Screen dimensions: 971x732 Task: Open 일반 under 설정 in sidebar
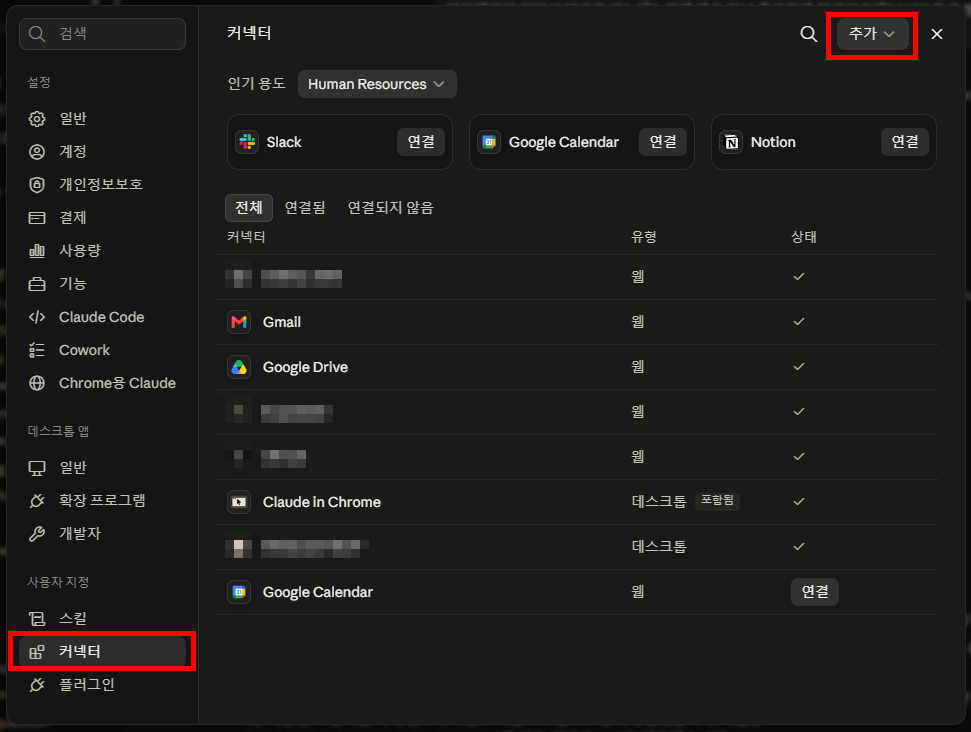pyautogui.click(x=102, y=118)
